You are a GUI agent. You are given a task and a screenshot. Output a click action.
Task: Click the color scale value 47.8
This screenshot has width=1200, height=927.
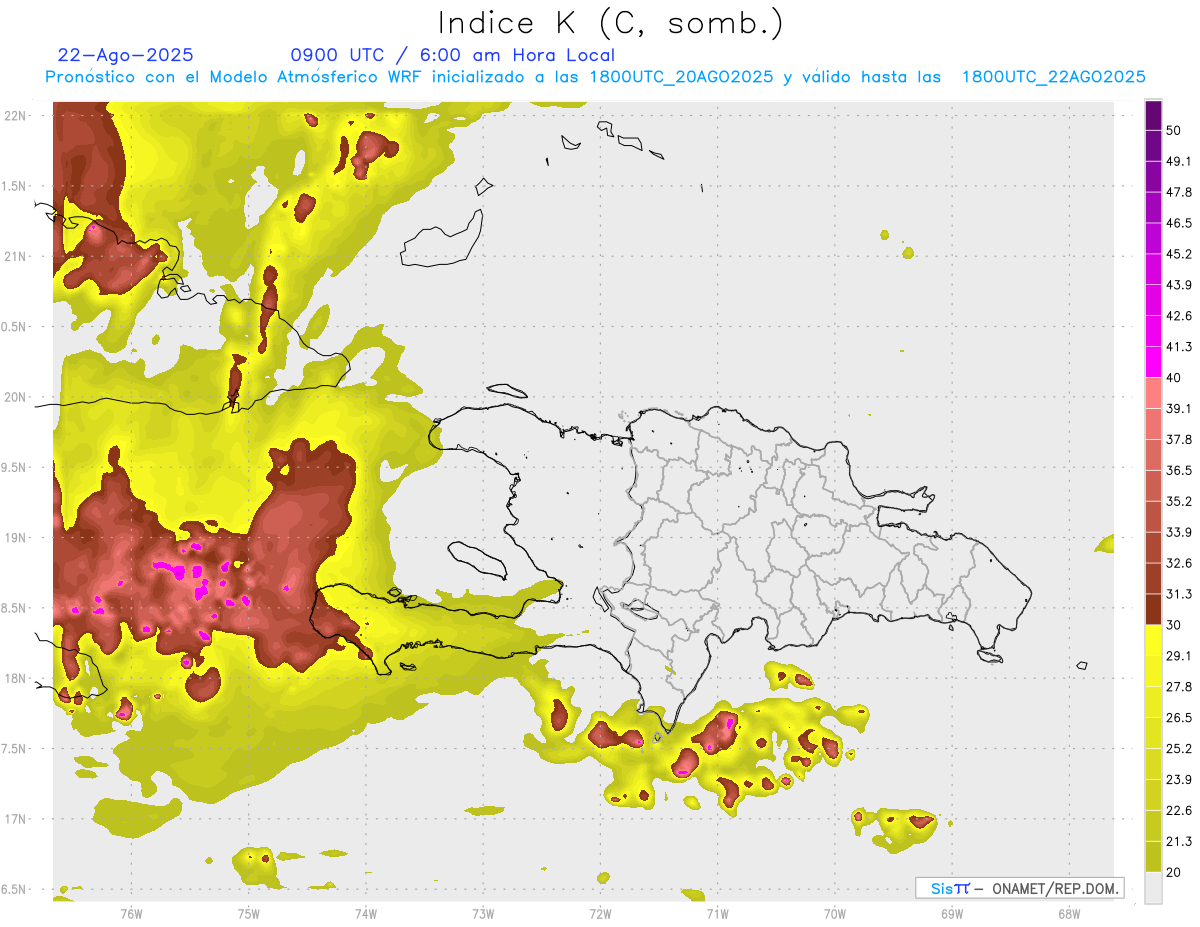(x=1178, y=192)
